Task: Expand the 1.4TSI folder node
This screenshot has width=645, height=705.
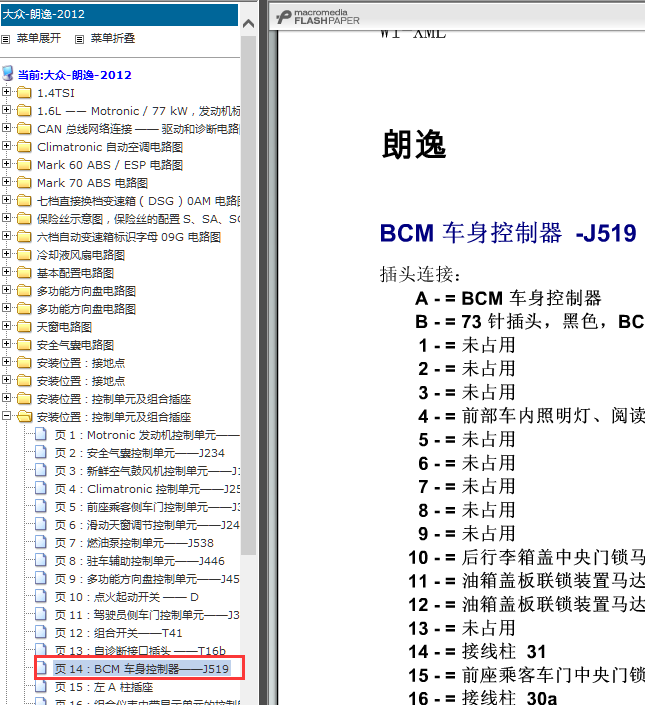Action: pos(6,92)
